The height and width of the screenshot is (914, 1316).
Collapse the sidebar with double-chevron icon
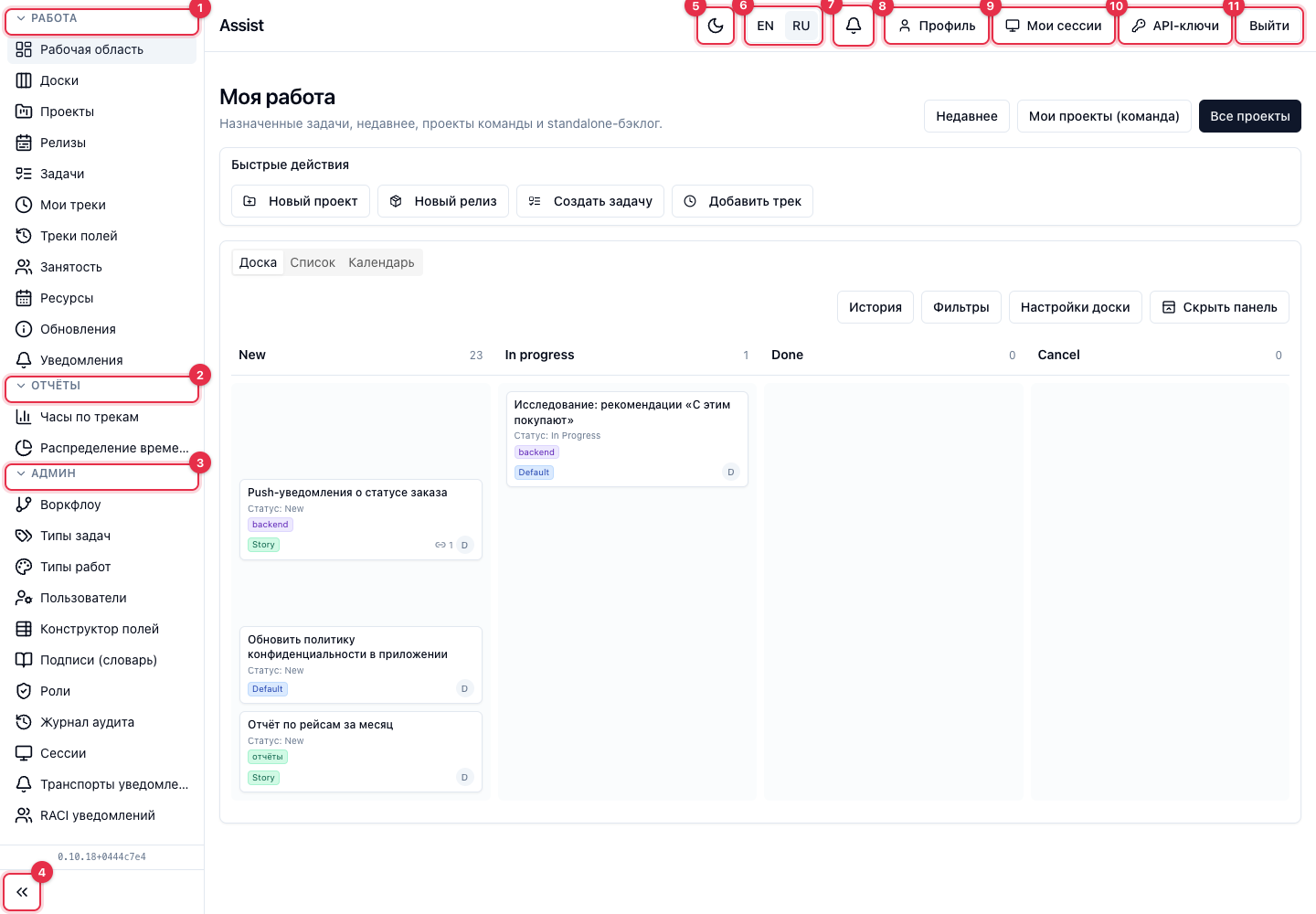pos(22,892)
